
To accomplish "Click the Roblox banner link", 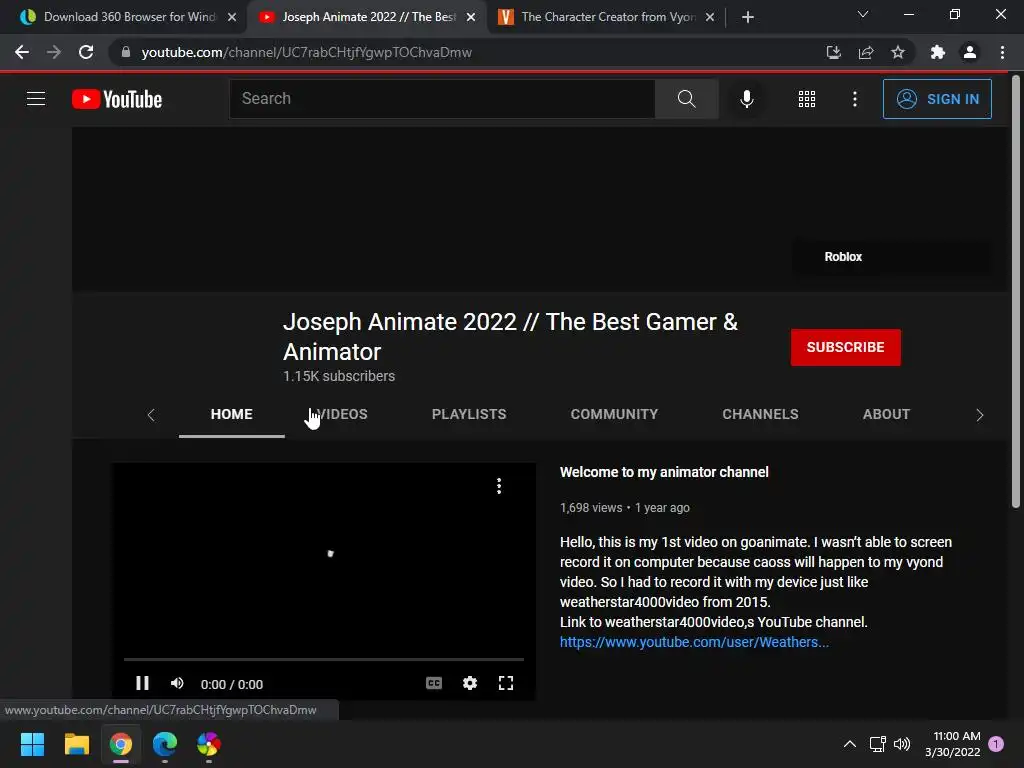I will point(843,257).
